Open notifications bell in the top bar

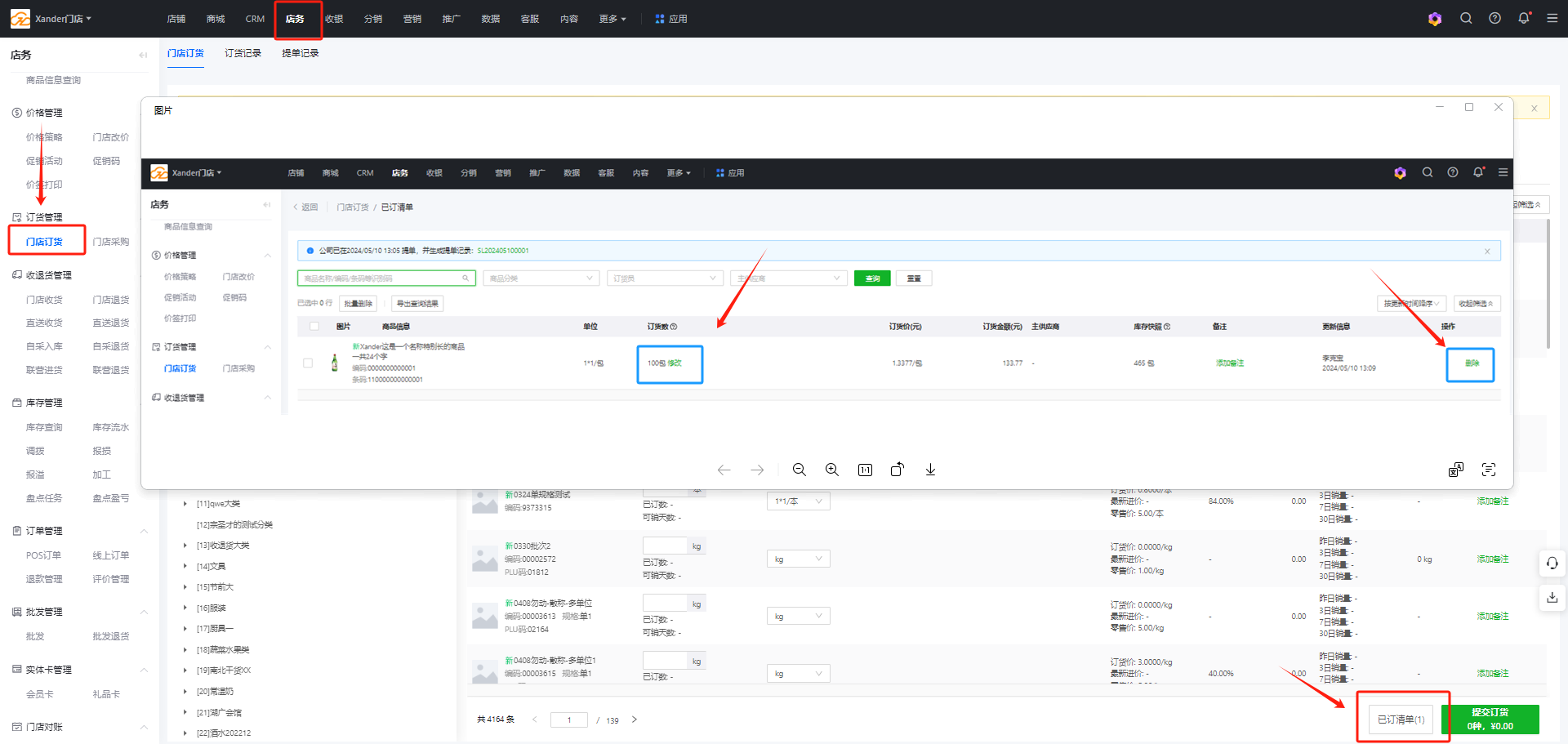pyautogui.click(x=1524, y=18)
